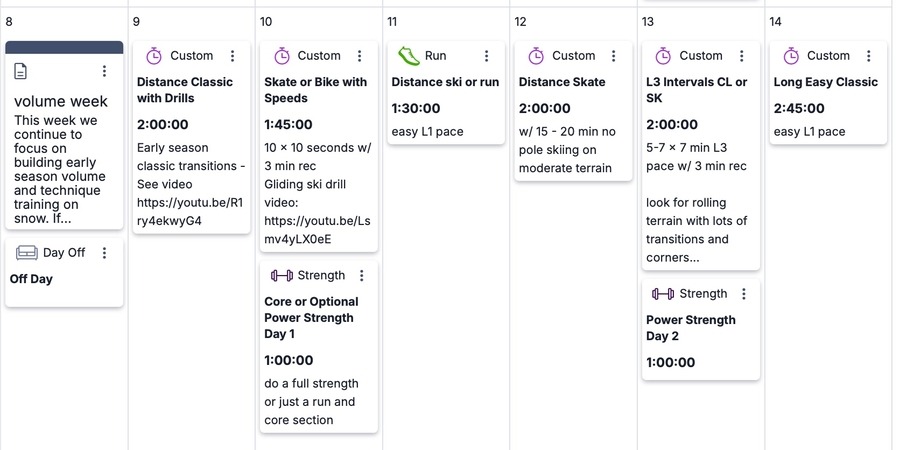Click the running shoe icon on day 11

click(x=408, y=56)
